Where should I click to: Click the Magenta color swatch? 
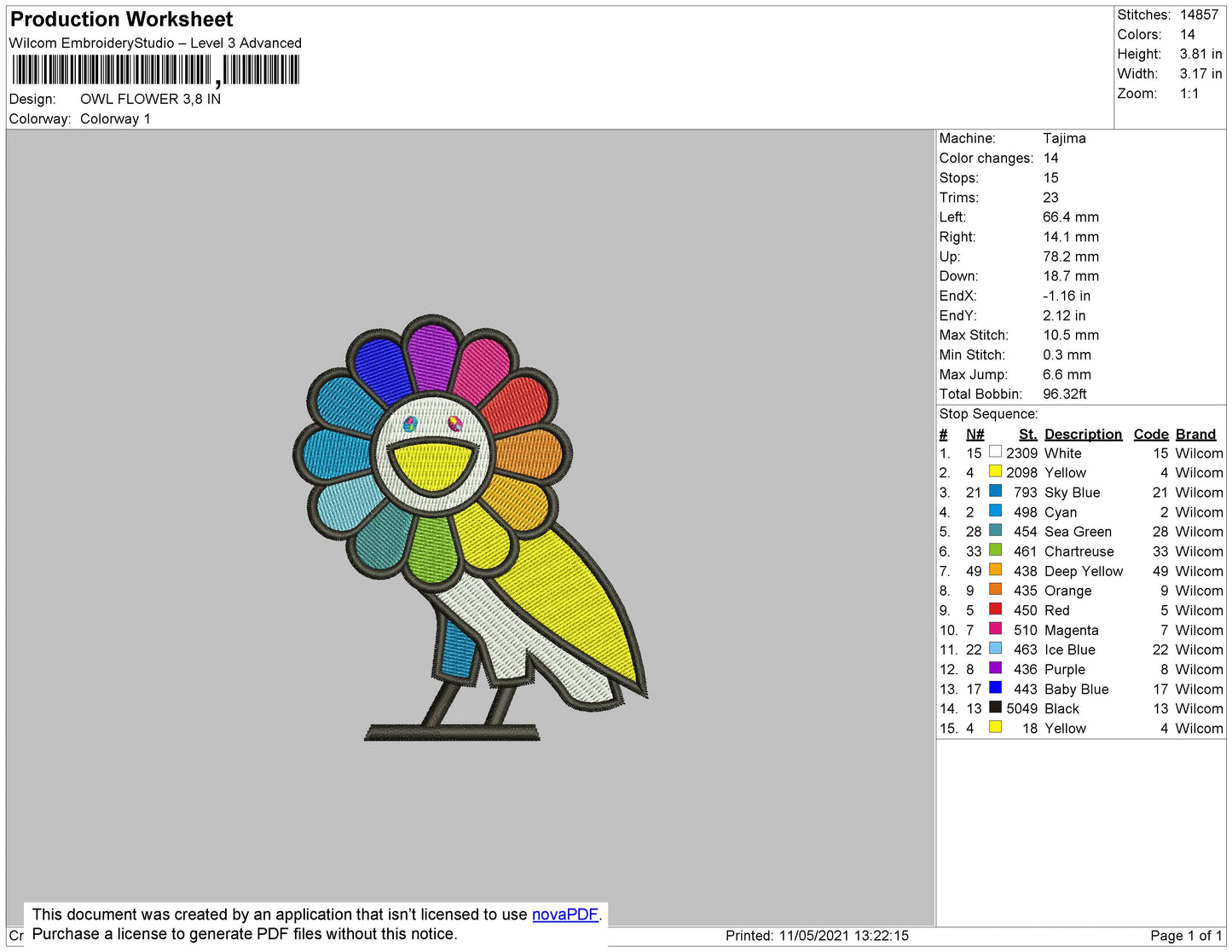(x=995, y=628)
